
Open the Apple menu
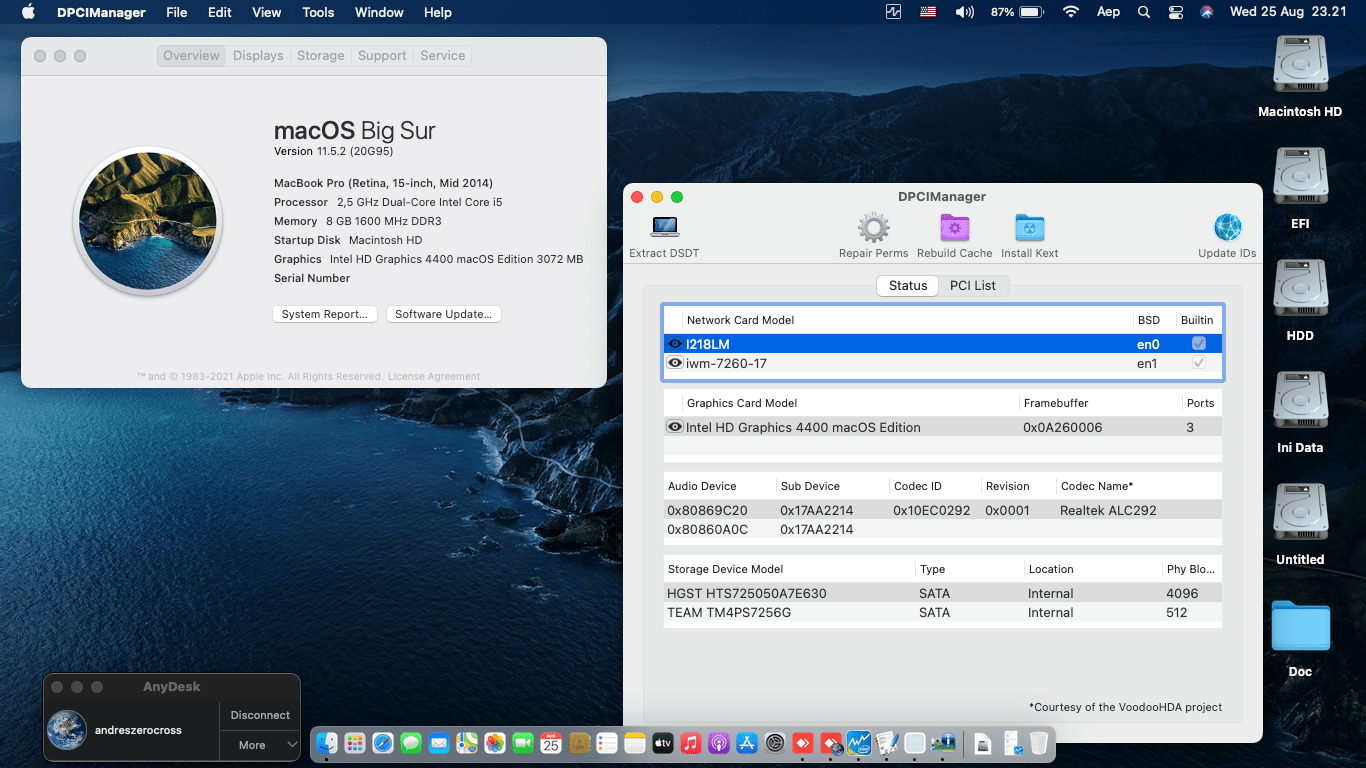click(27, 12)
